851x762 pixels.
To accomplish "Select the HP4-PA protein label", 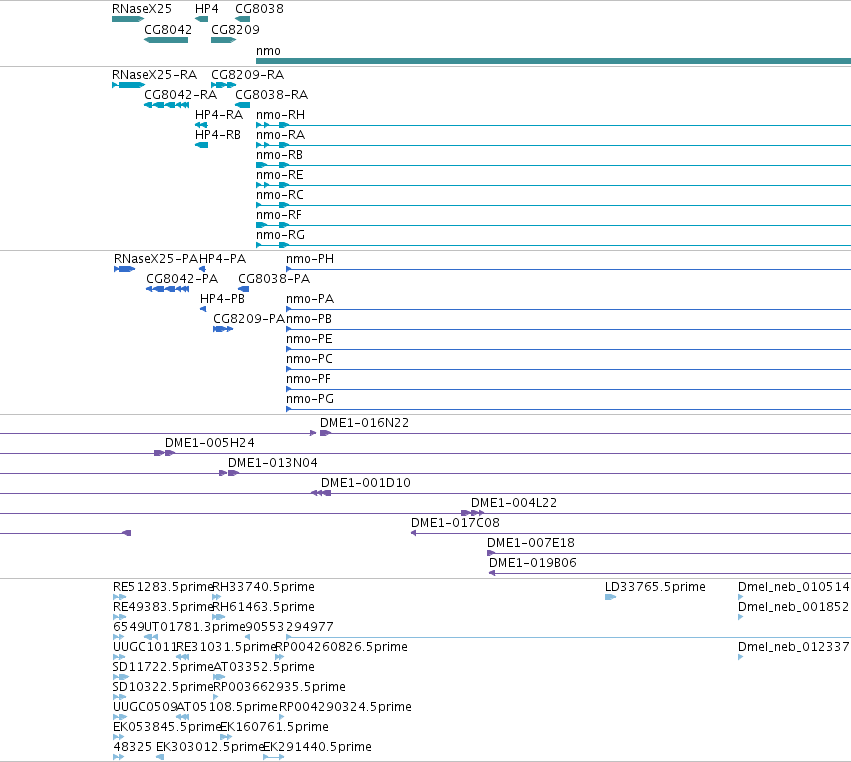I will coord(223,259).
